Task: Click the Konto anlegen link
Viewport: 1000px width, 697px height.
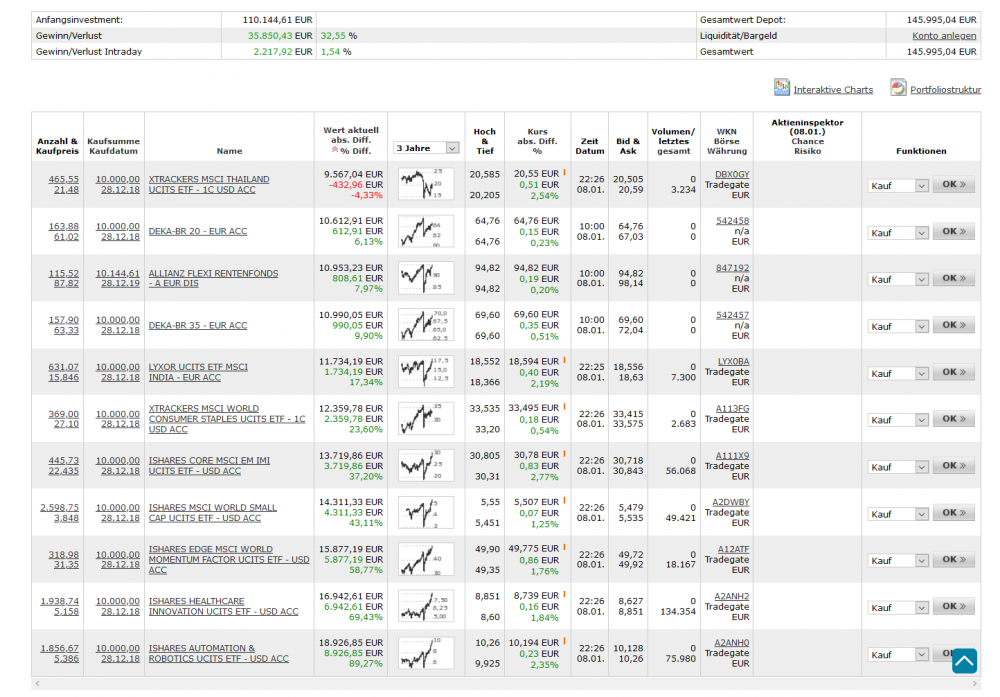Action: pos(946,36)
